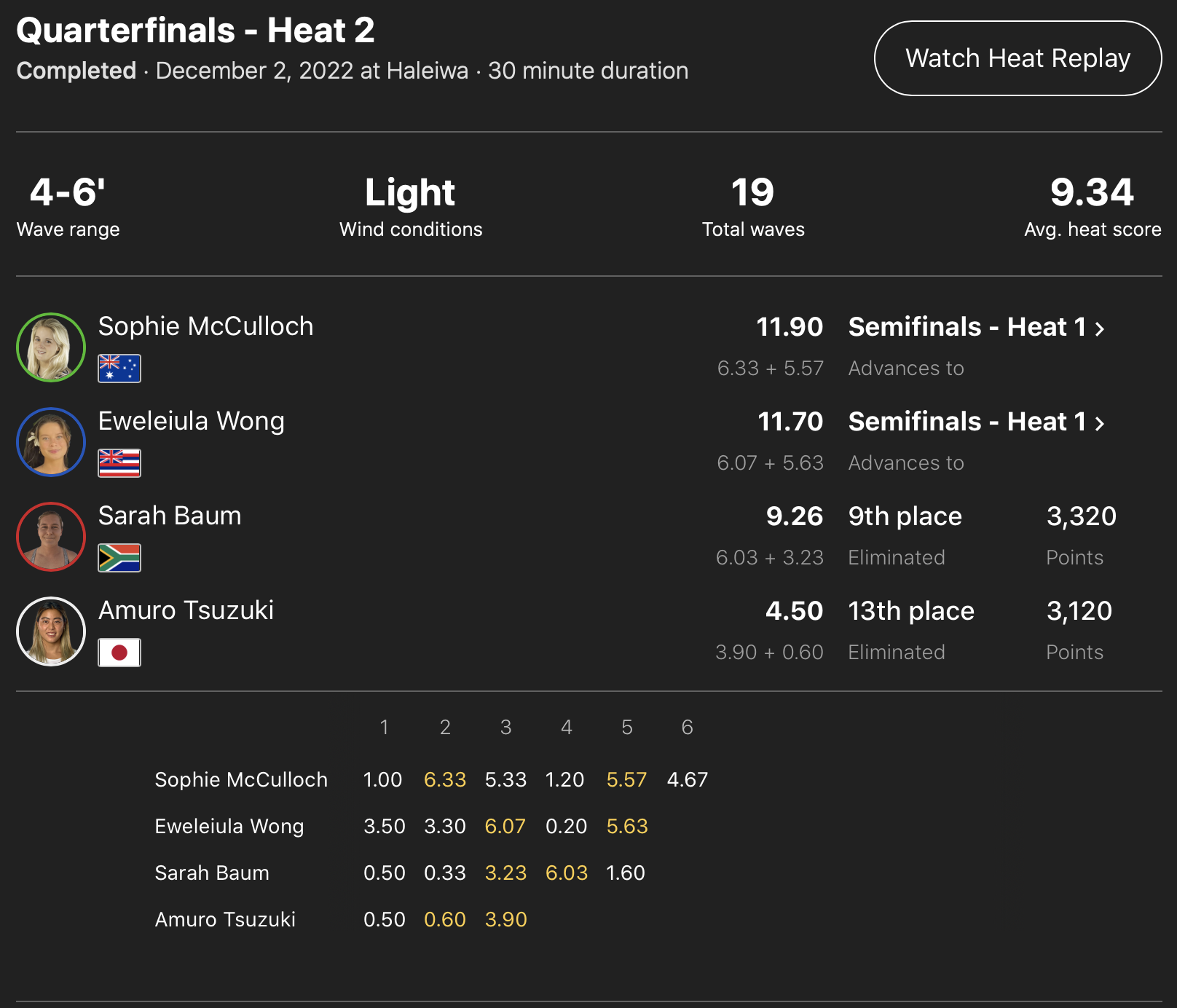Select the Sarah Baum name heading

[x=169, y=516]
